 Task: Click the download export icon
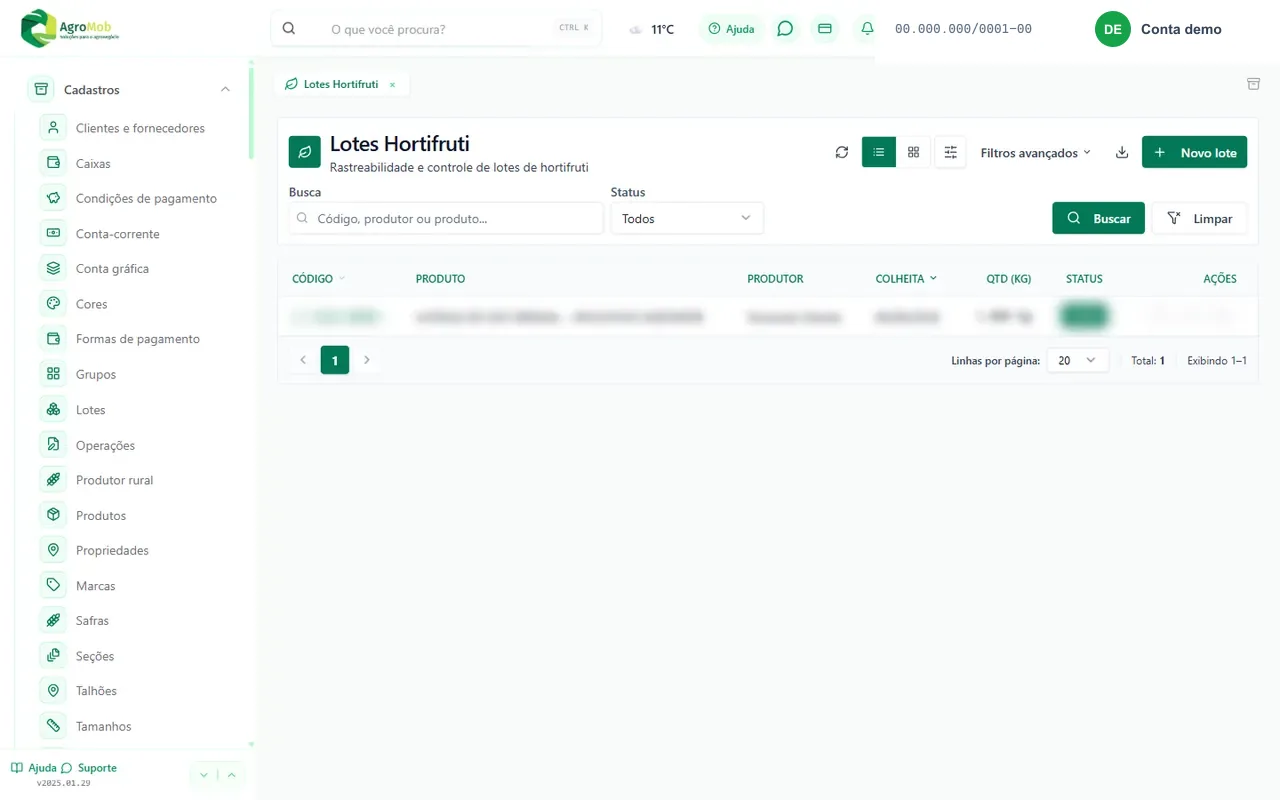pos(1122,152)
